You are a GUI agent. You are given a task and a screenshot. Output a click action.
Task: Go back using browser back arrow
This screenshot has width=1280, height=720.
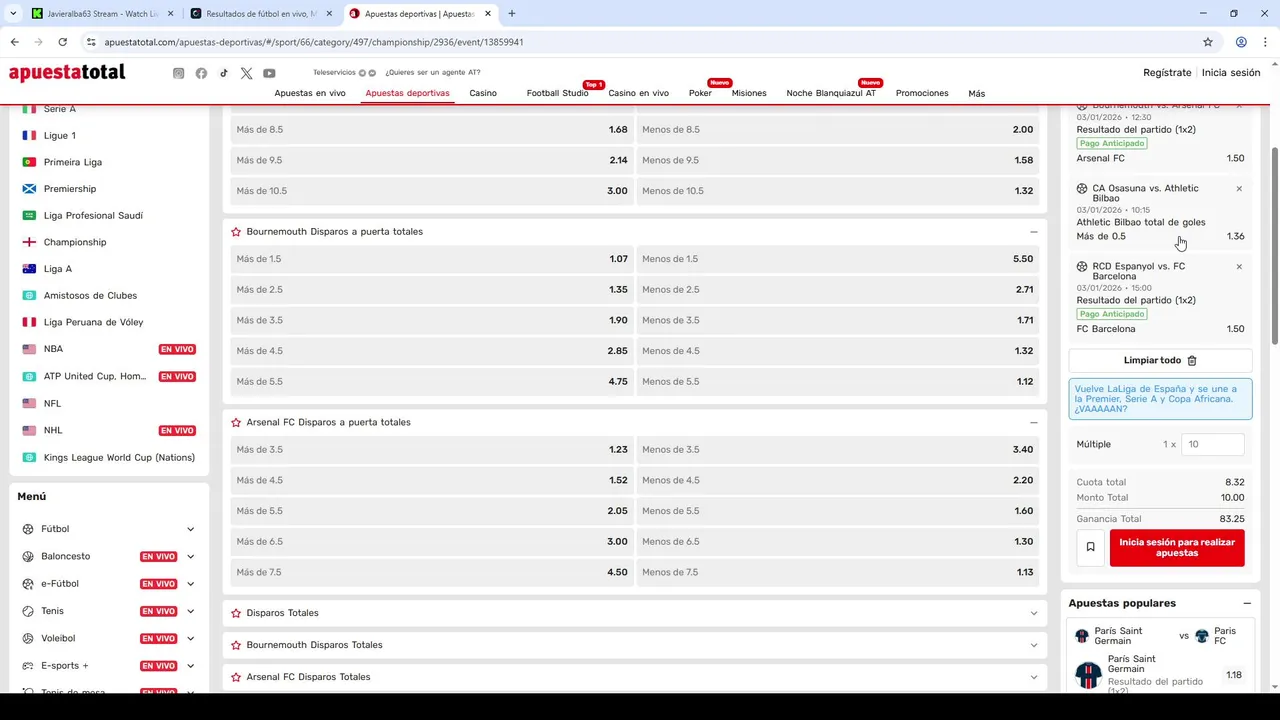14,42
